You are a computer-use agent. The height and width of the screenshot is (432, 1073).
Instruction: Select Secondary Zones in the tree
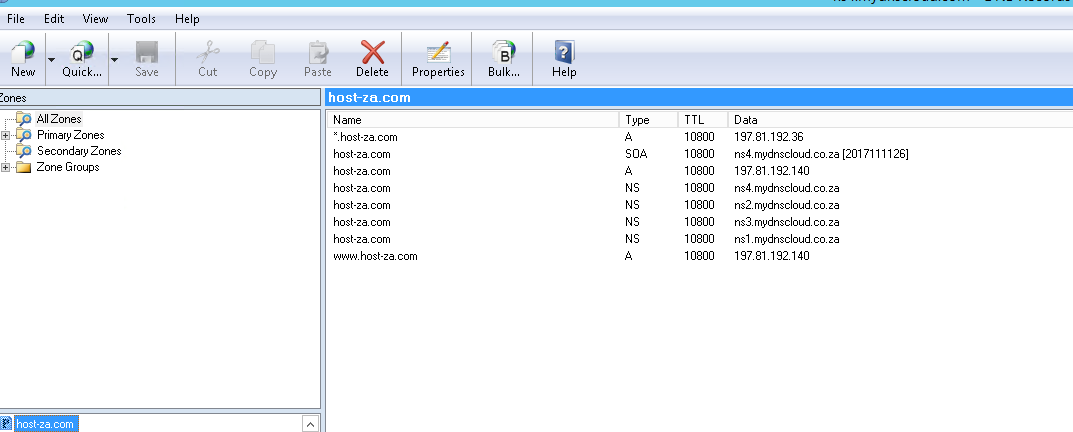[79, 151]
